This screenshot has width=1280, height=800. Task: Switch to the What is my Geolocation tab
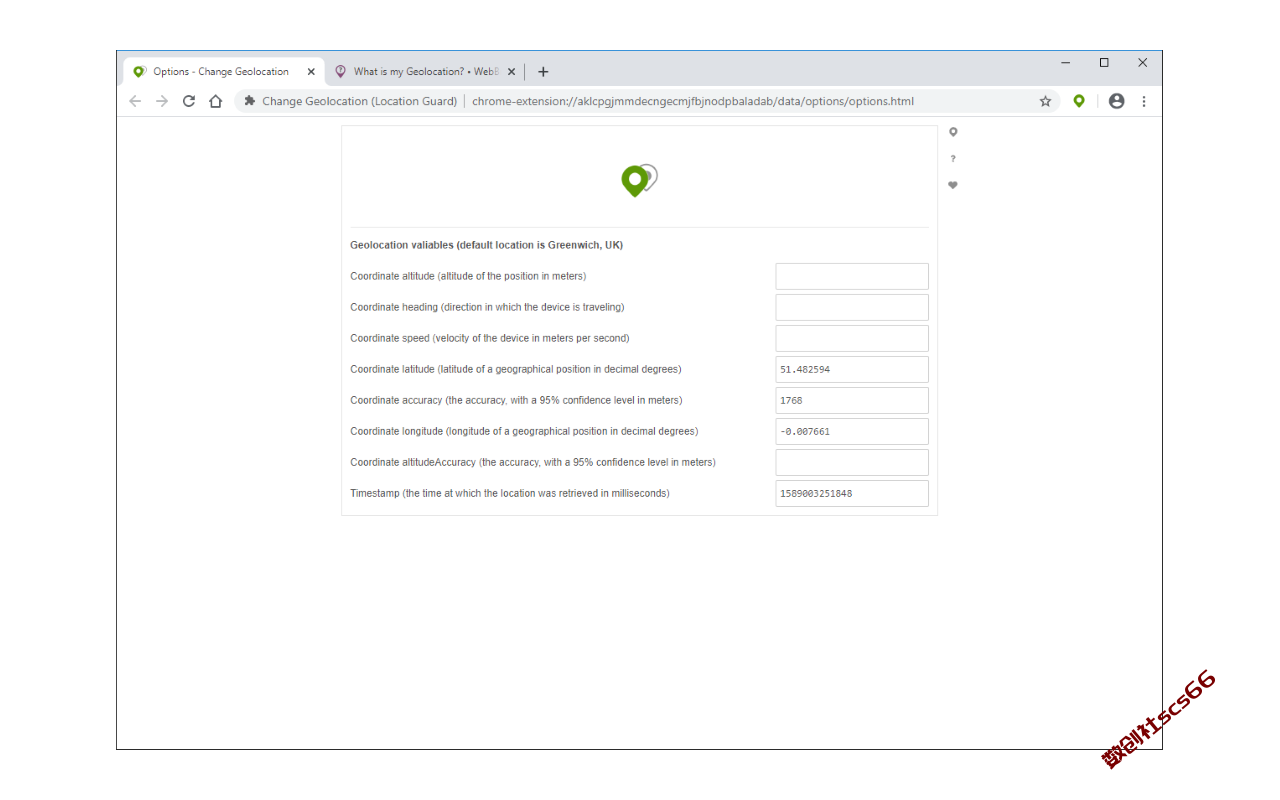(425, 72)
